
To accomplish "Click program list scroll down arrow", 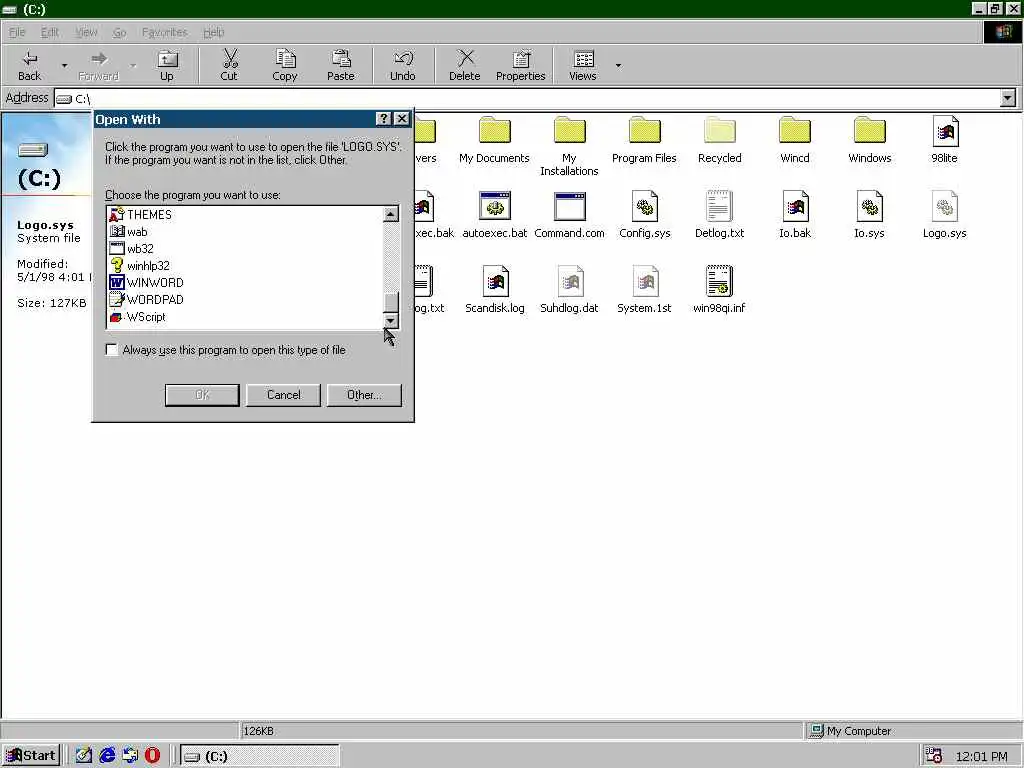I will [x=391, y=321].
